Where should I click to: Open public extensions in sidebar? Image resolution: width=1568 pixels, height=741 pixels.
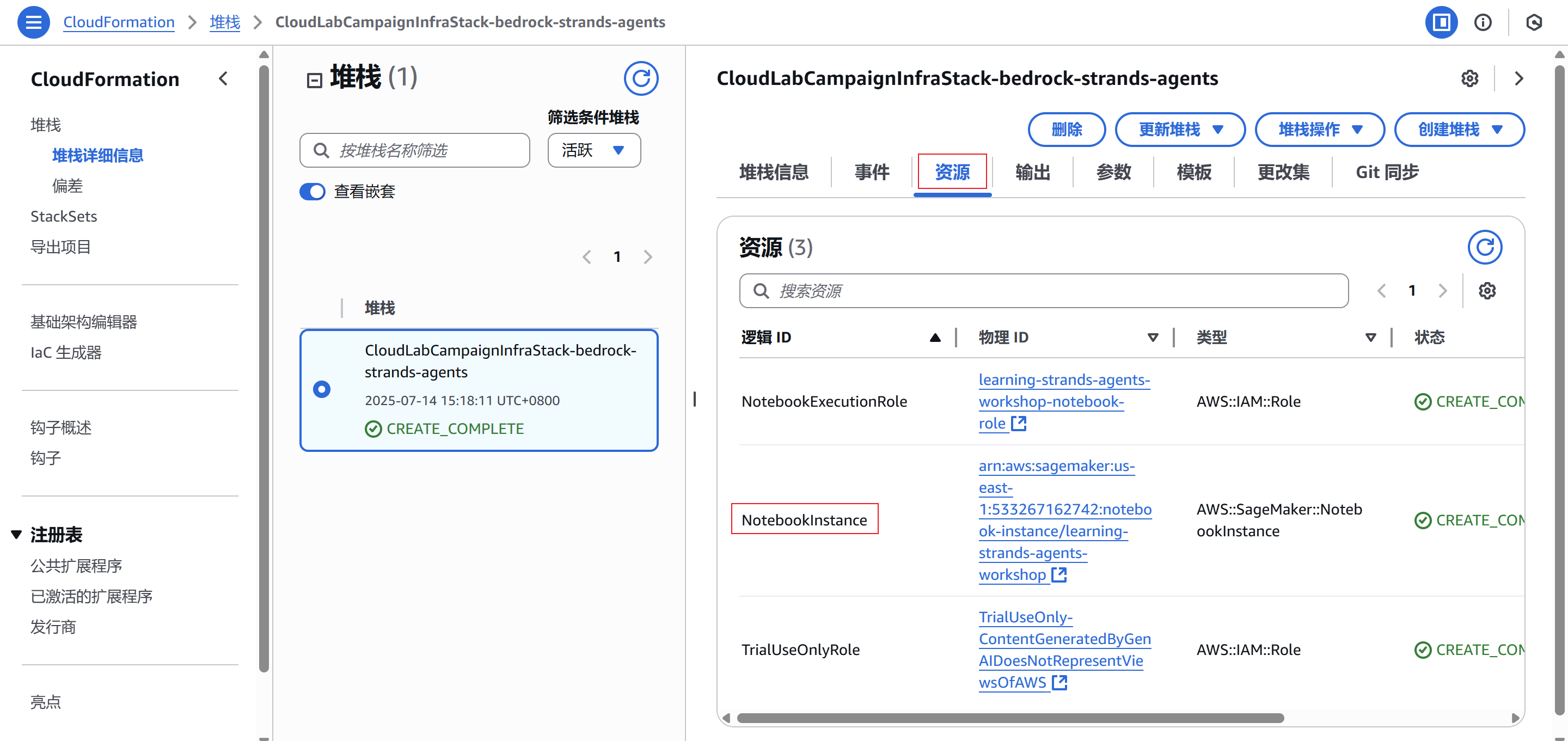click(x=76, y=566)
